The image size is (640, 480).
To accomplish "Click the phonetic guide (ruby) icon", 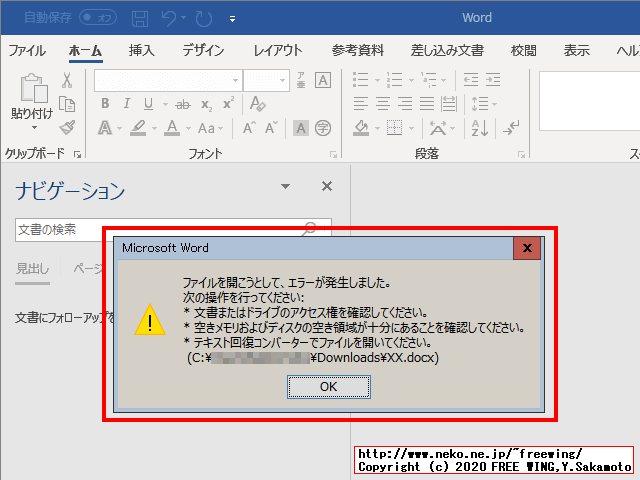I will coord(301,80).
